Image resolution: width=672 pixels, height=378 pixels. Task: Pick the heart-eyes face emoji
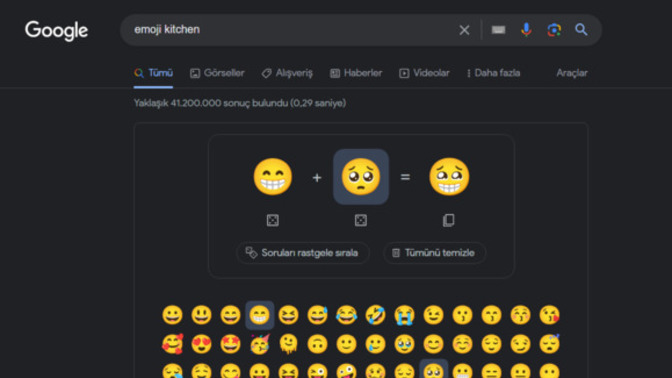[x=201, y=344]
